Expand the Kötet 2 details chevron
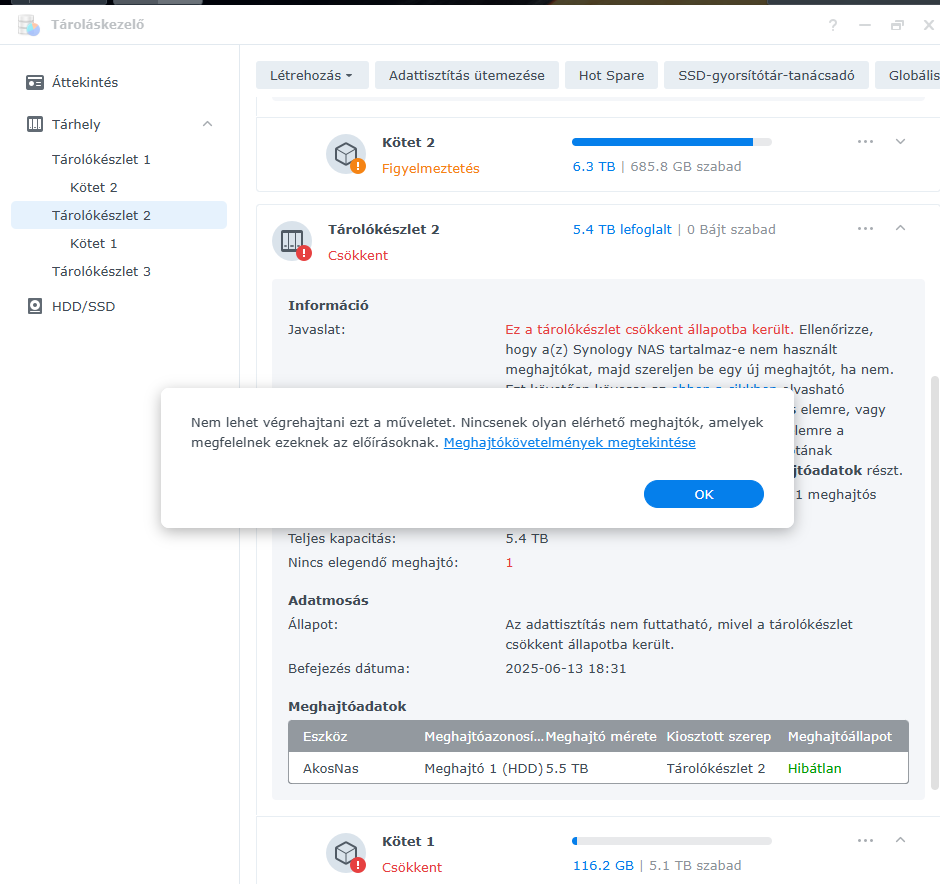The height and width of the screenshot is (884, 940). pyautogui.click(x=900, y=141)
